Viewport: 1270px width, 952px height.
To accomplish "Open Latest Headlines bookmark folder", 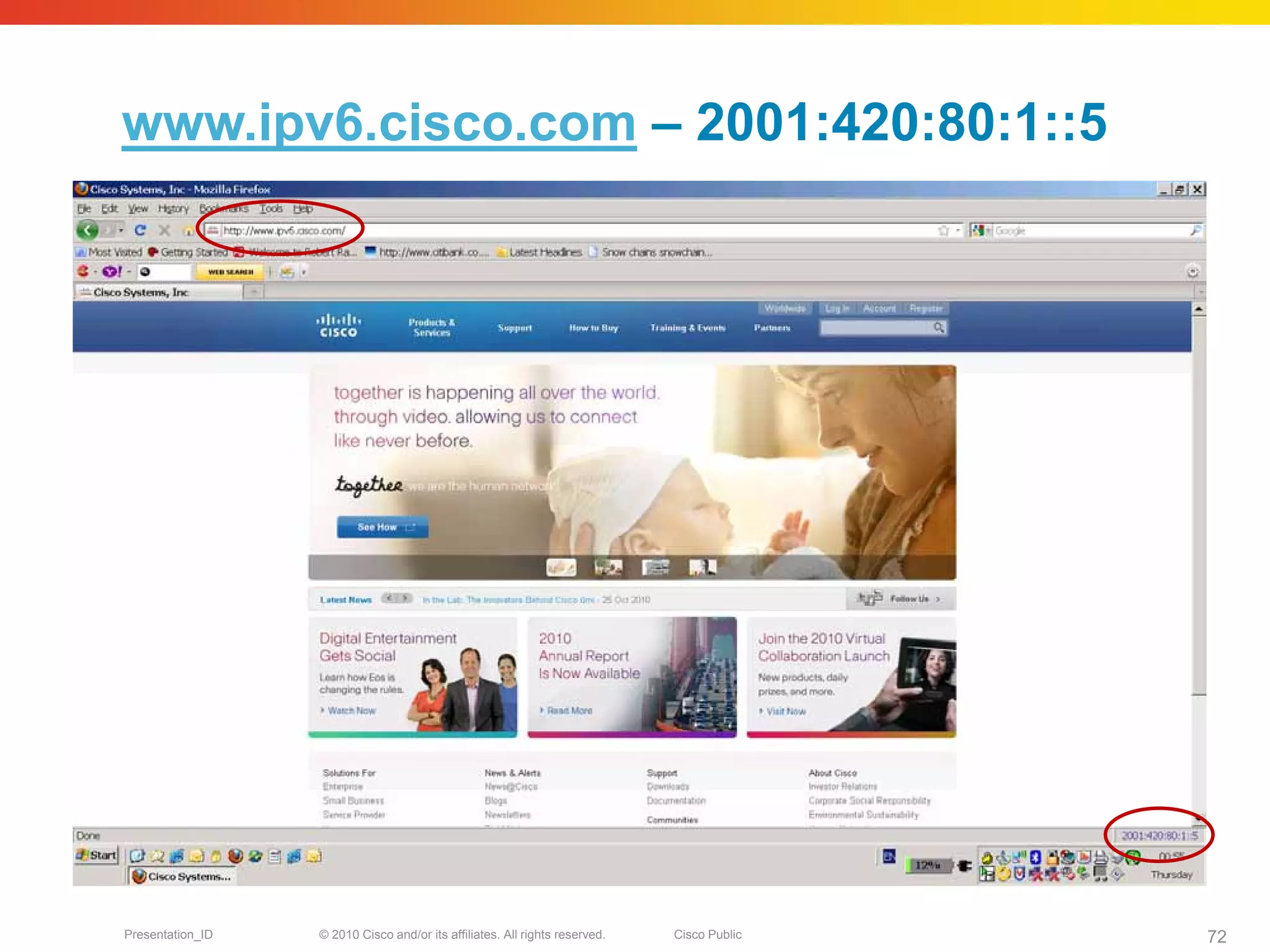I will point(540,252).
